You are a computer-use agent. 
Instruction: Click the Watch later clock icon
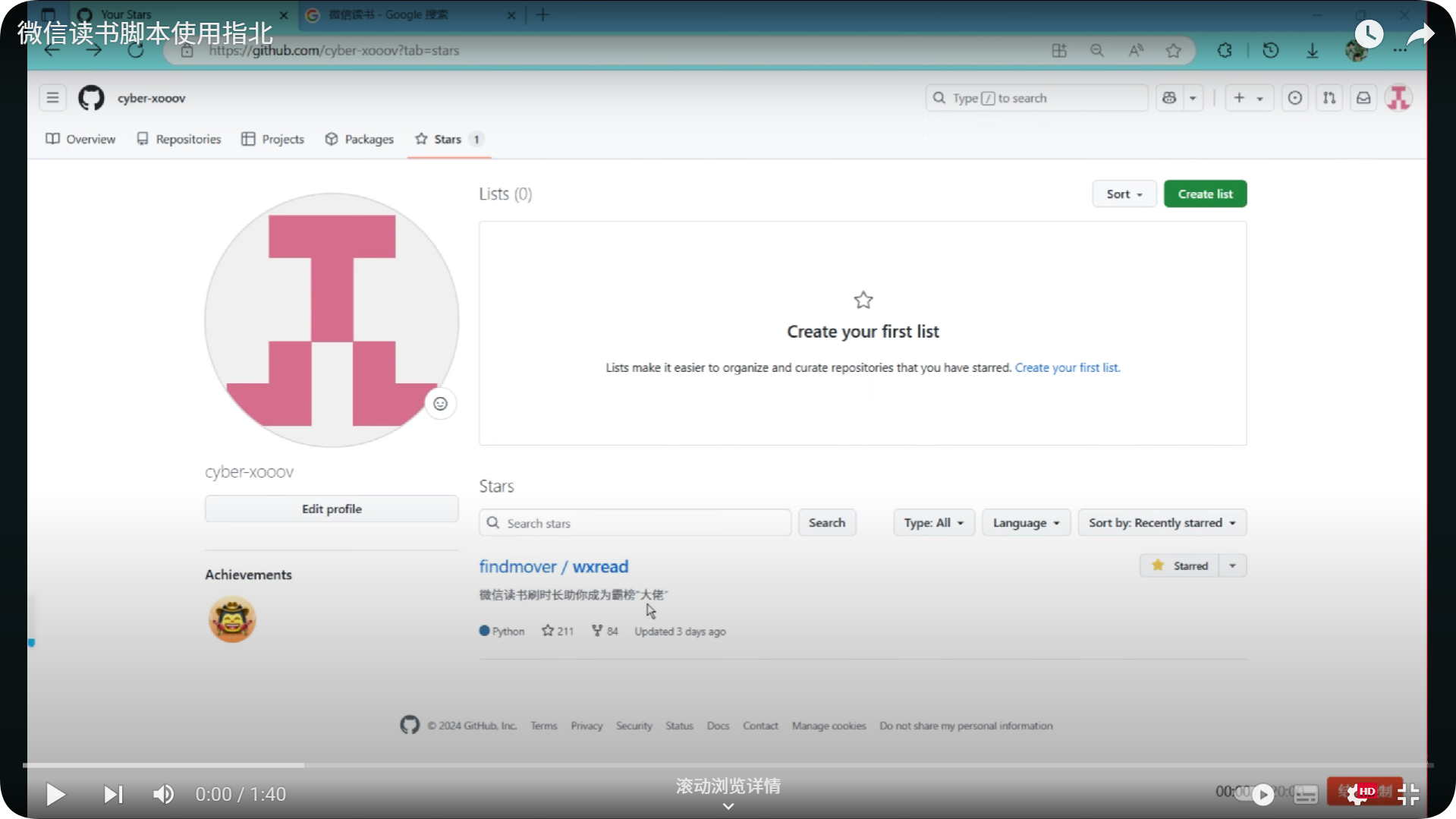(x=1369, y=34)
